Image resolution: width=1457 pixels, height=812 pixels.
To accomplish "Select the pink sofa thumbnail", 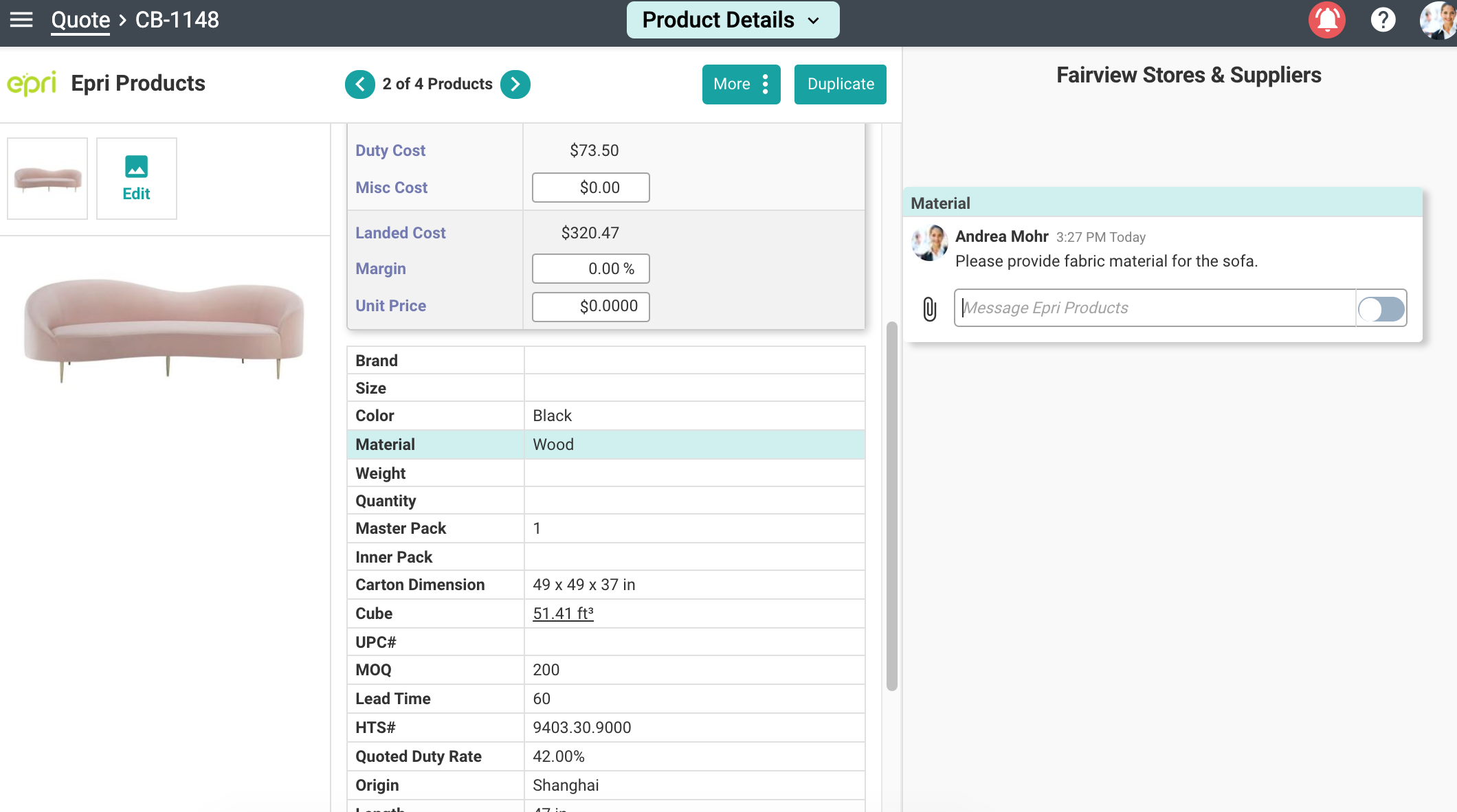I will click(x=47, y=179).
